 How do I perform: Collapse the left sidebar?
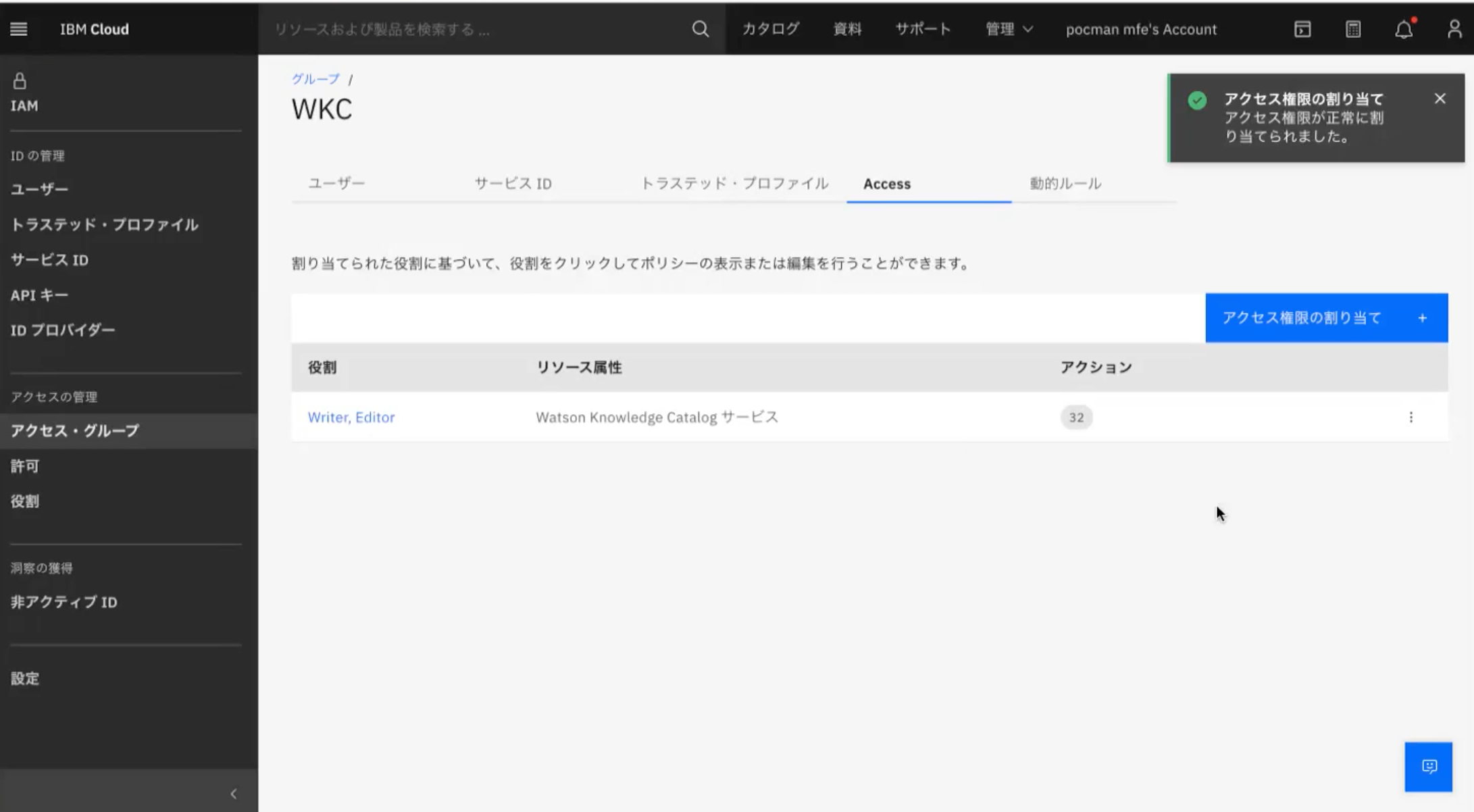coord(234,794)
